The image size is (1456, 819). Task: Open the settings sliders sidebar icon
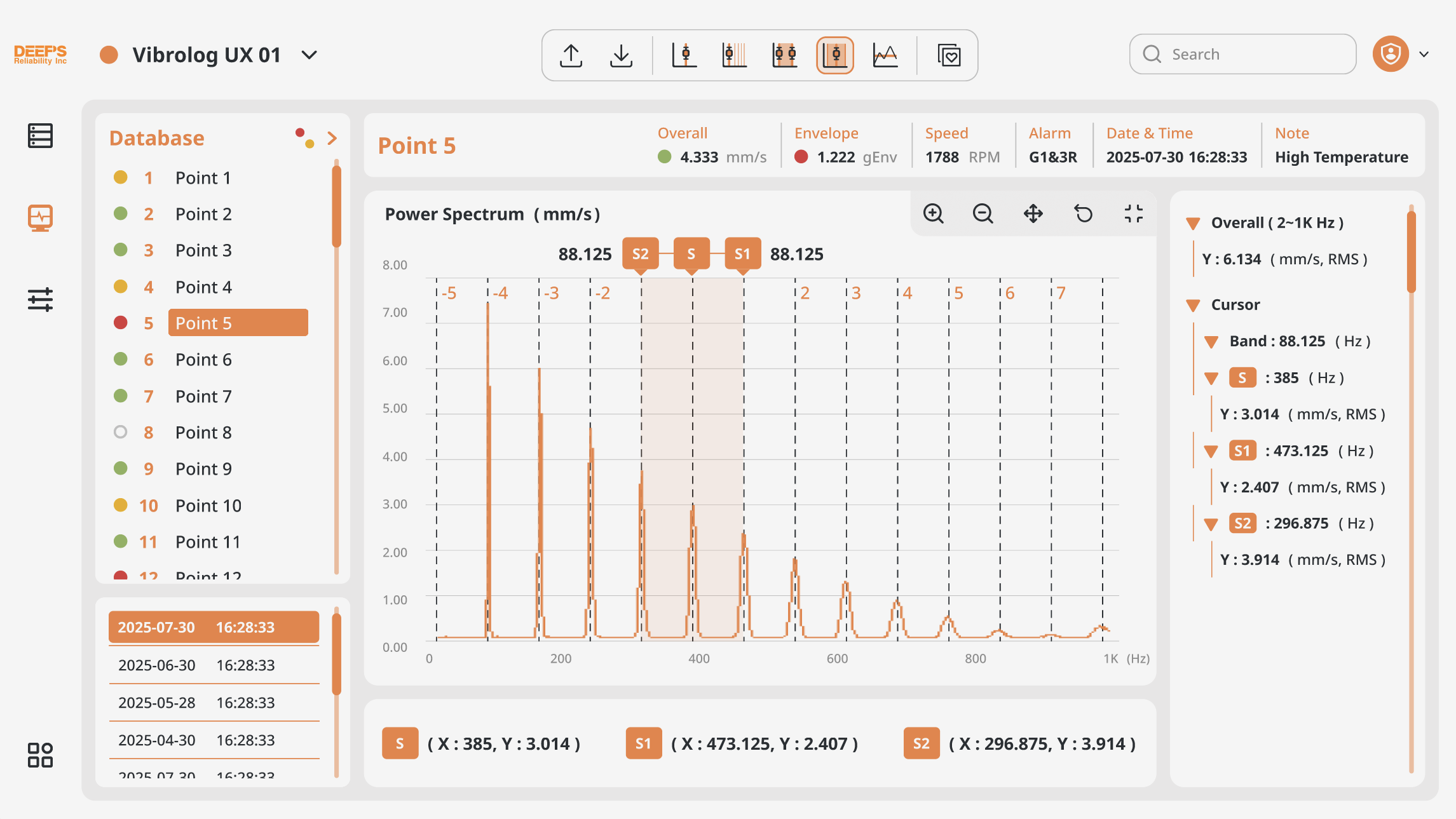tap(40, 299)
